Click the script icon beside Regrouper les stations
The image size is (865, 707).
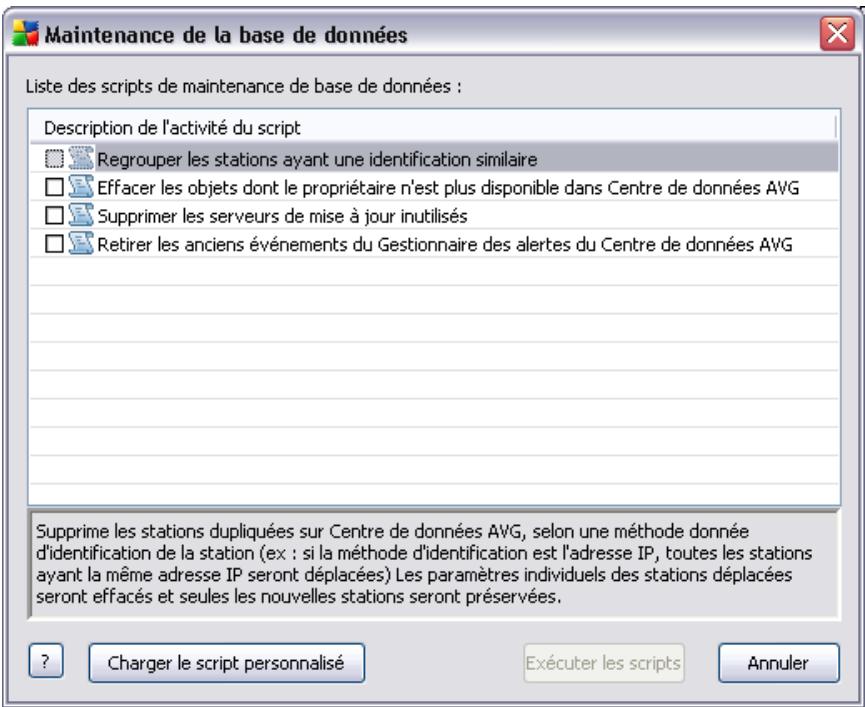81,159
